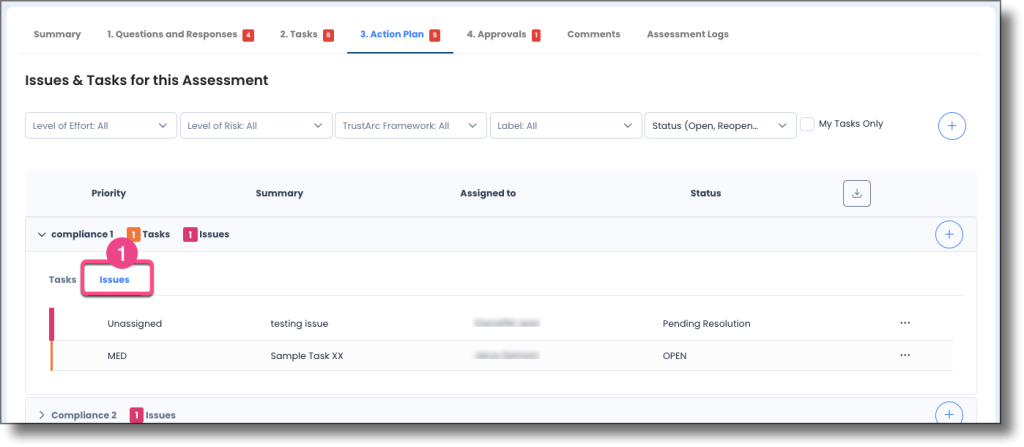Click the red Issues count badge in compliance 1
The width and height of the screenshot is (1024, 447).
(x=190, y=235)
